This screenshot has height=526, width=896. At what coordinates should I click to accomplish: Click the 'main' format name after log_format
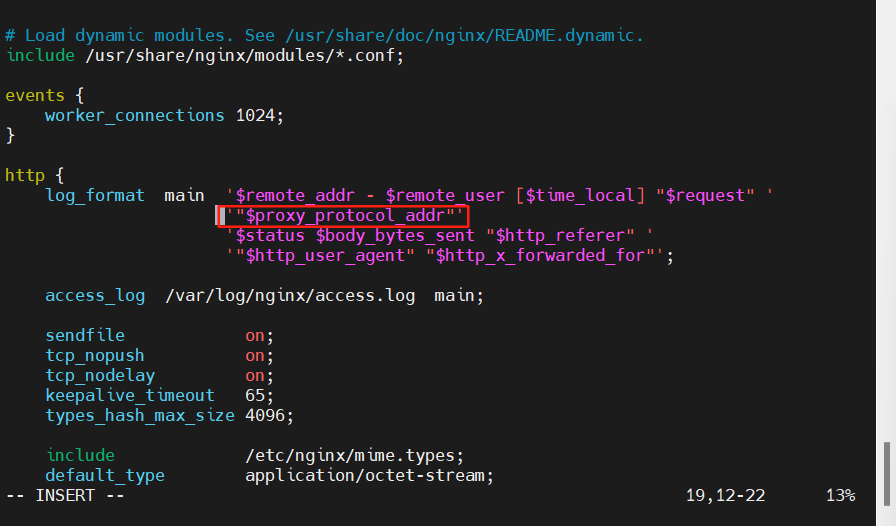pos(185,196)
